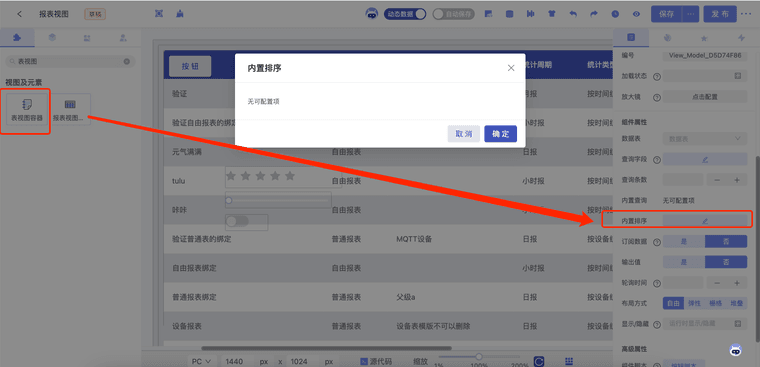Screen dimensions: 760x367
Task: Click the fit-to-screen icon in top toolbar
Action: click(158, 14)
